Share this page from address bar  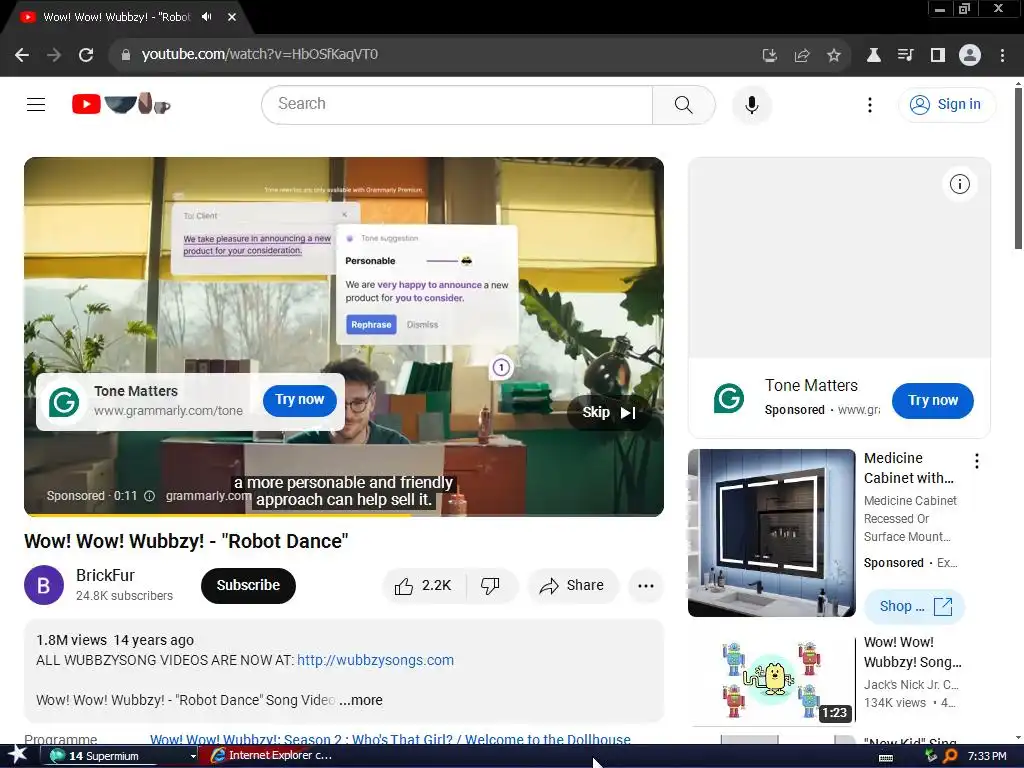(802, 56)
